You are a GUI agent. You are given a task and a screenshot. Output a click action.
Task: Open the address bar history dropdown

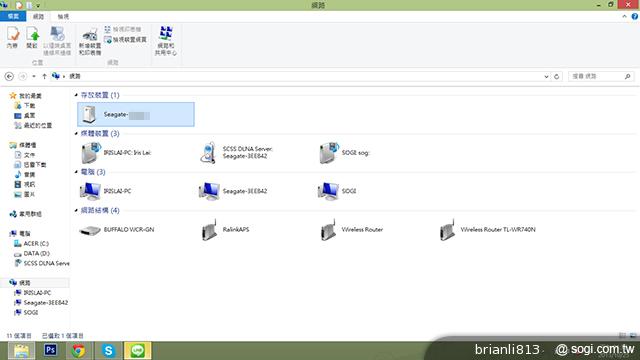point(546,76)
